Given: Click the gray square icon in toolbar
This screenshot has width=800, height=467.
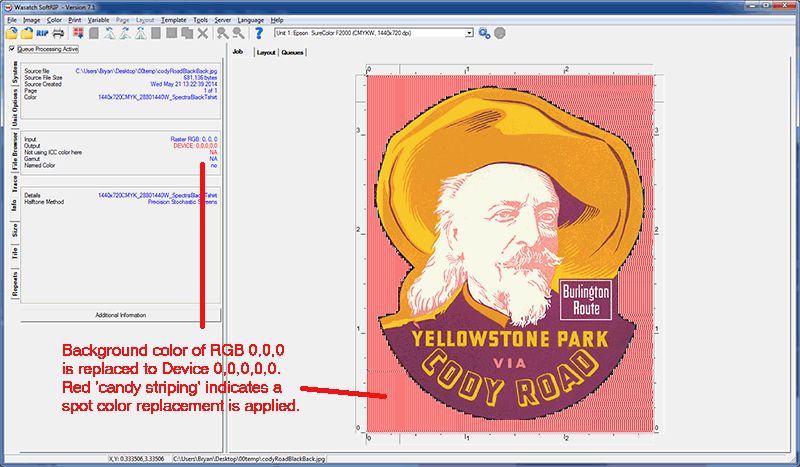Looking at the screenshot, I should (x=171, y=33).
